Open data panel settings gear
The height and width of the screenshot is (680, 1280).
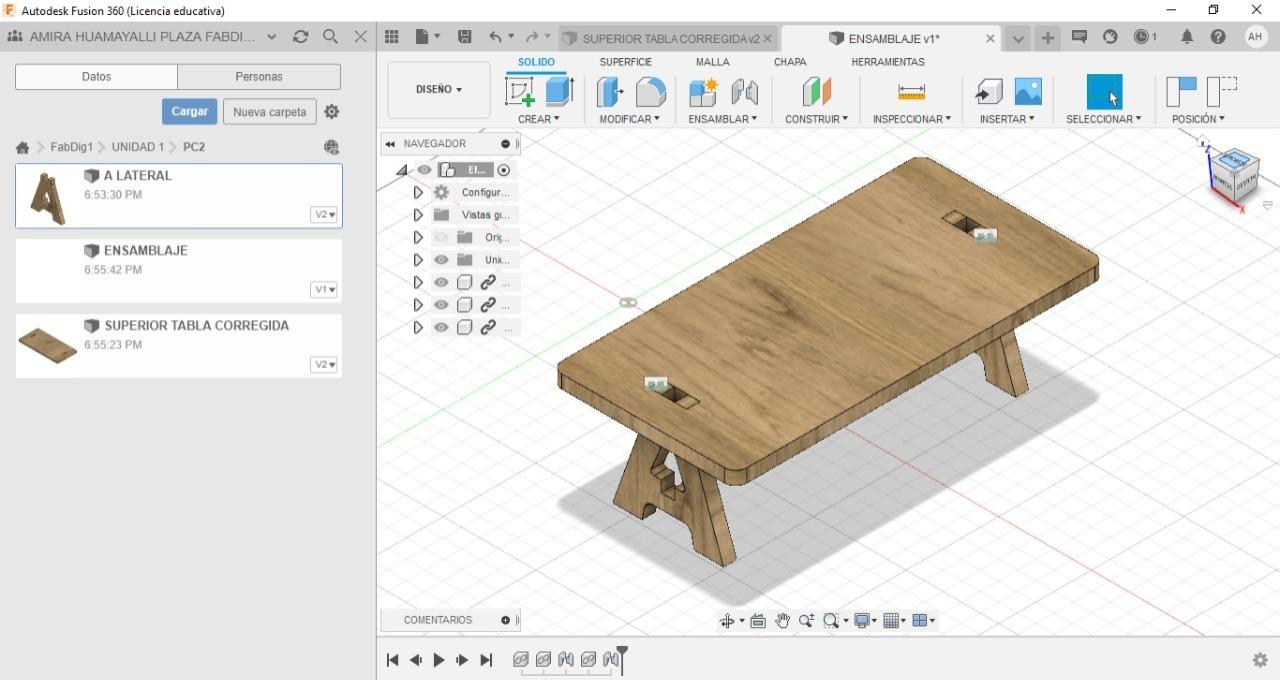(x=332, y=112)
